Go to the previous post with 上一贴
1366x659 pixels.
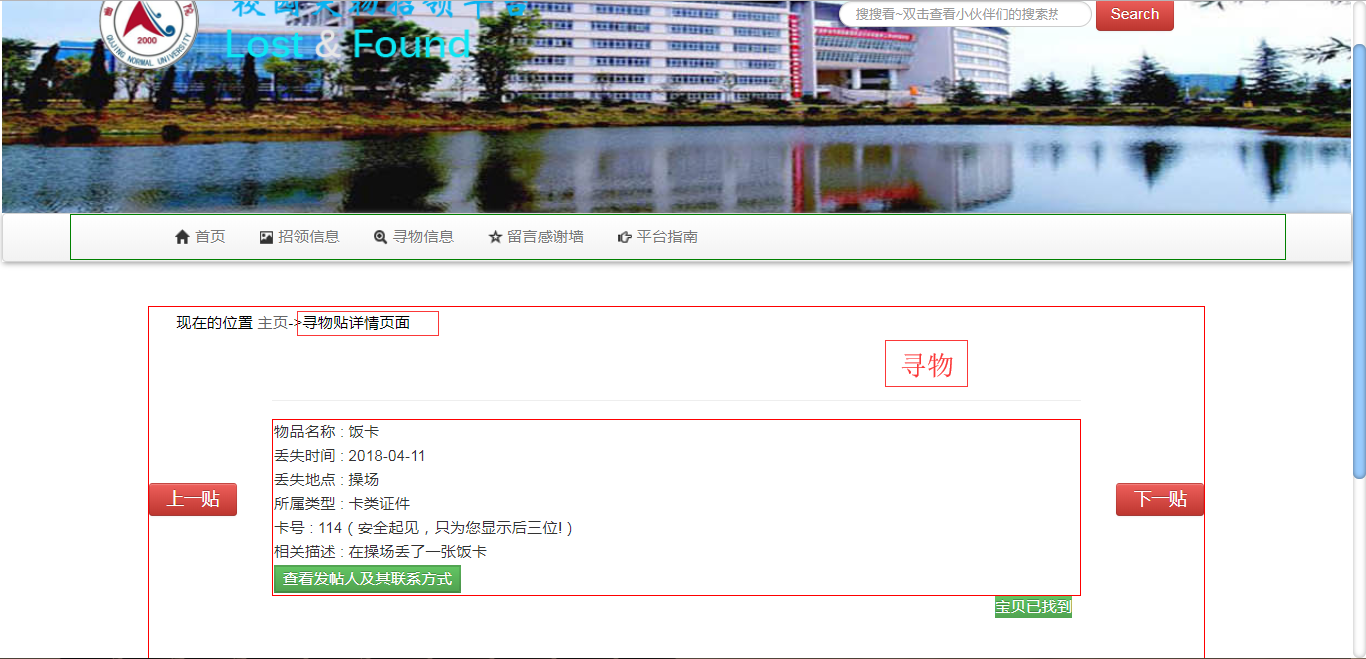pos(193,499)
